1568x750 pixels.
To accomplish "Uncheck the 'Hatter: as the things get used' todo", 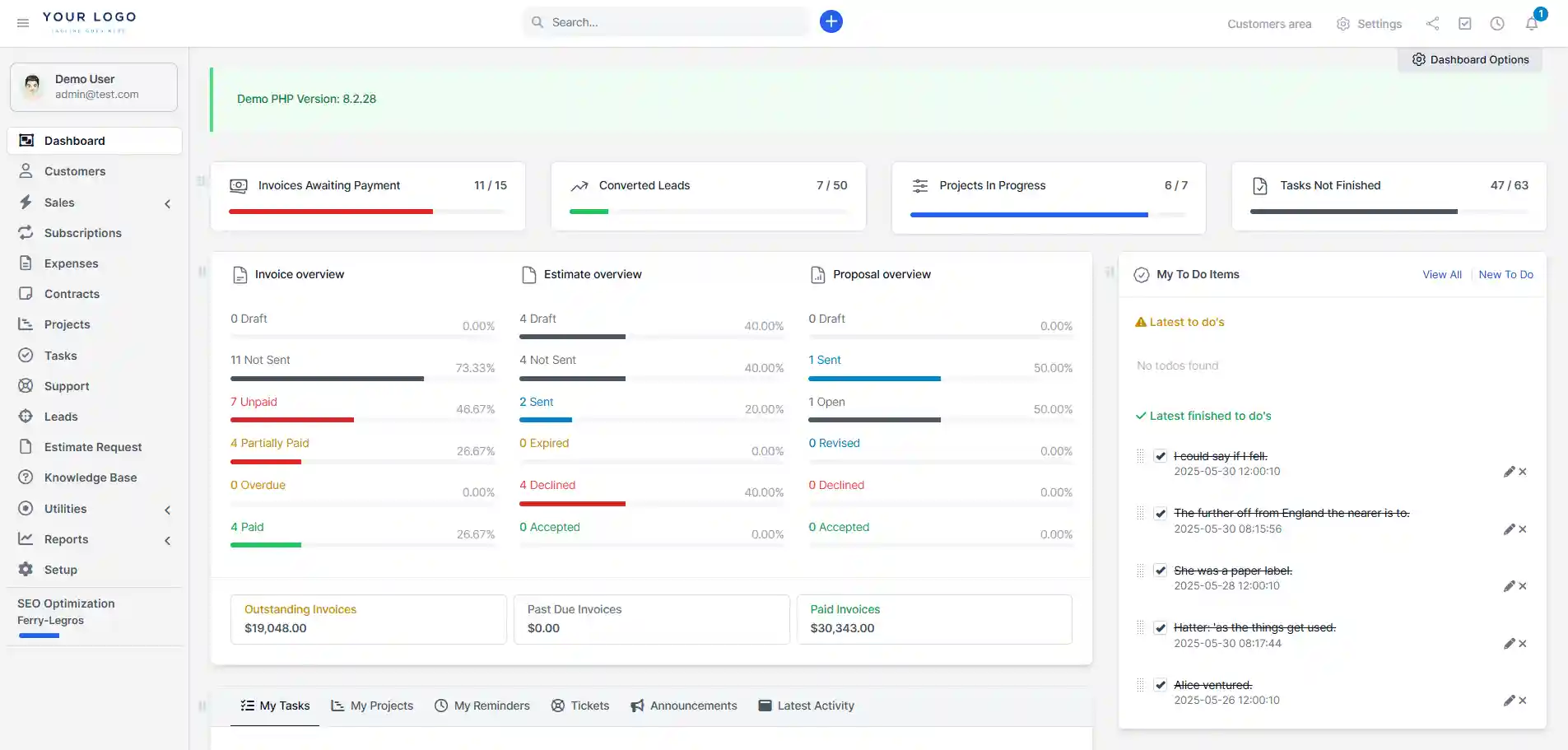I will click(x=1161, y=628).
